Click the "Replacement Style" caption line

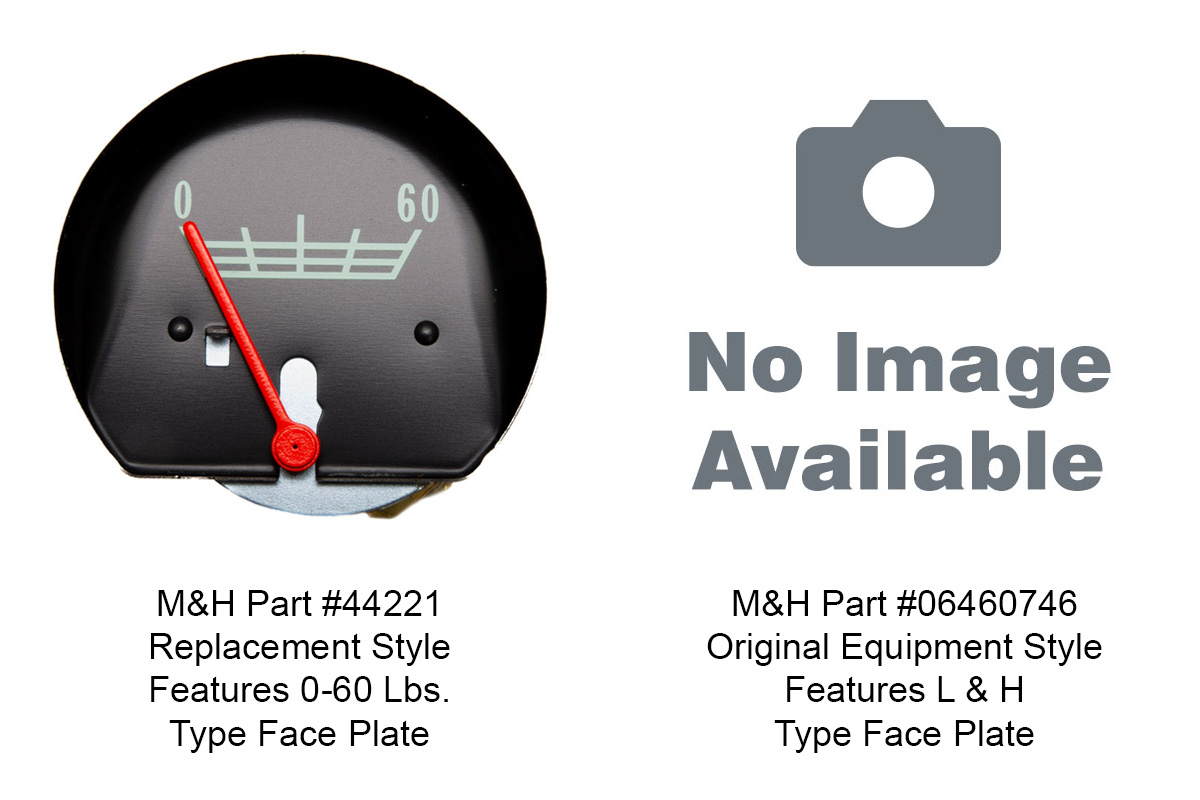pos(300,647)
